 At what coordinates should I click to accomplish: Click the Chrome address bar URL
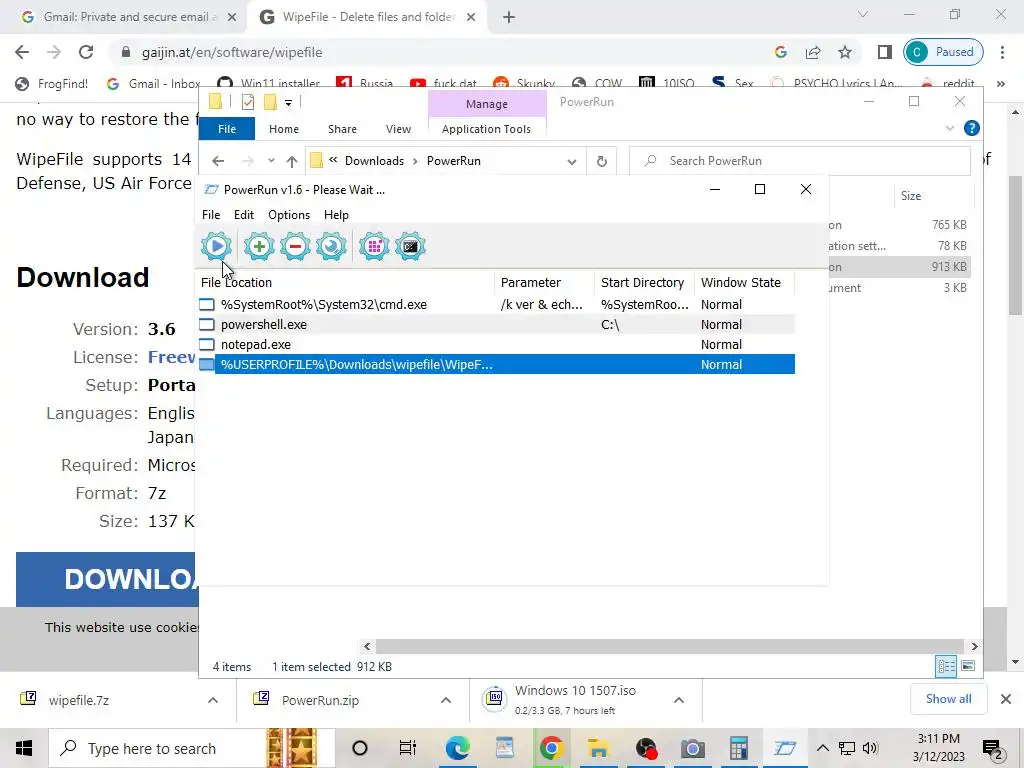coord(232,52)
